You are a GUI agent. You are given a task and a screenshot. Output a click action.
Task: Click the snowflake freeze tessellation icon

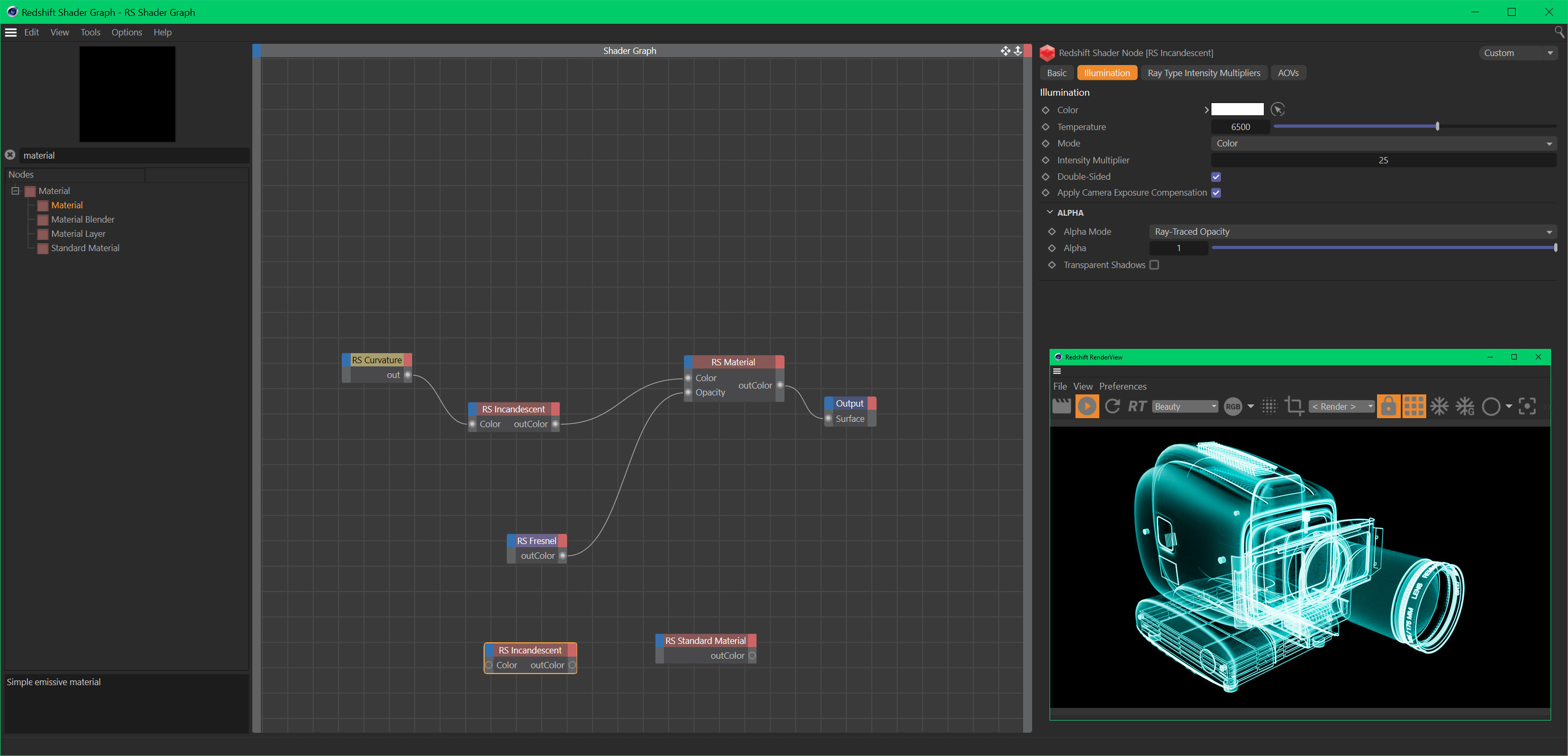[1439, 406]
